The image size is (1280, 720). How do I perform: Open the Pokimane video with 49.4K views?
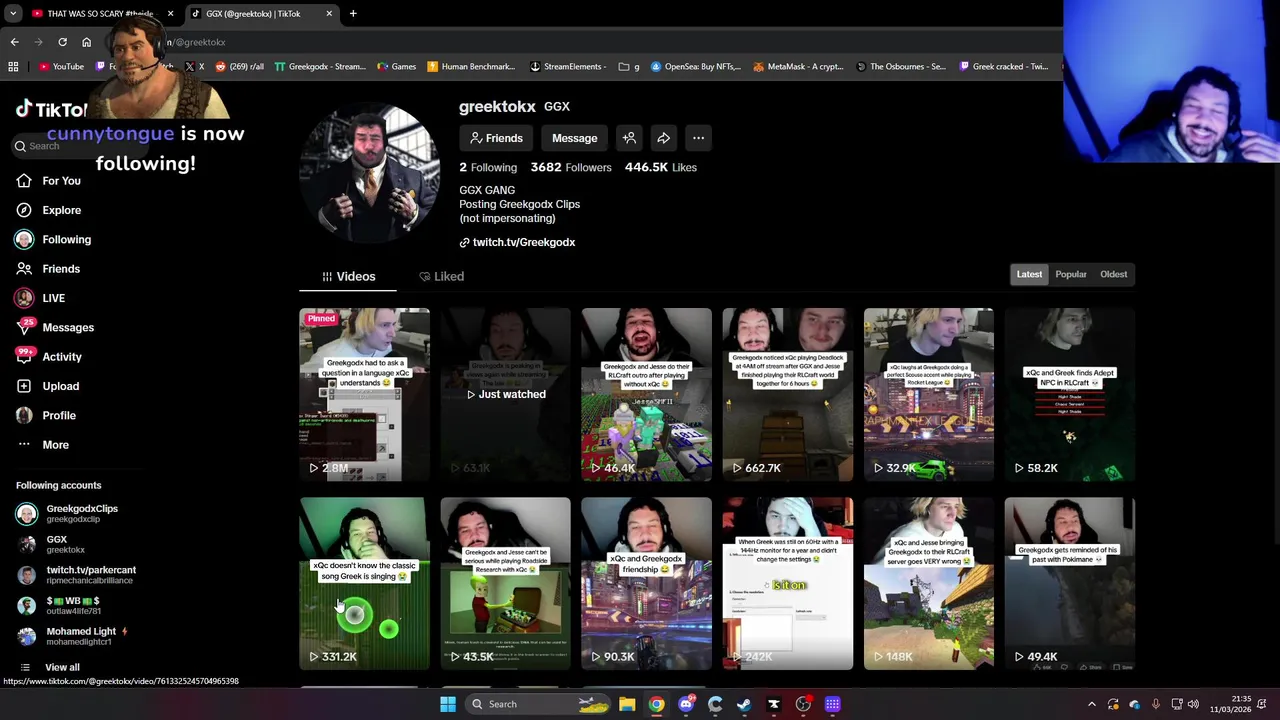[1070, 583]
